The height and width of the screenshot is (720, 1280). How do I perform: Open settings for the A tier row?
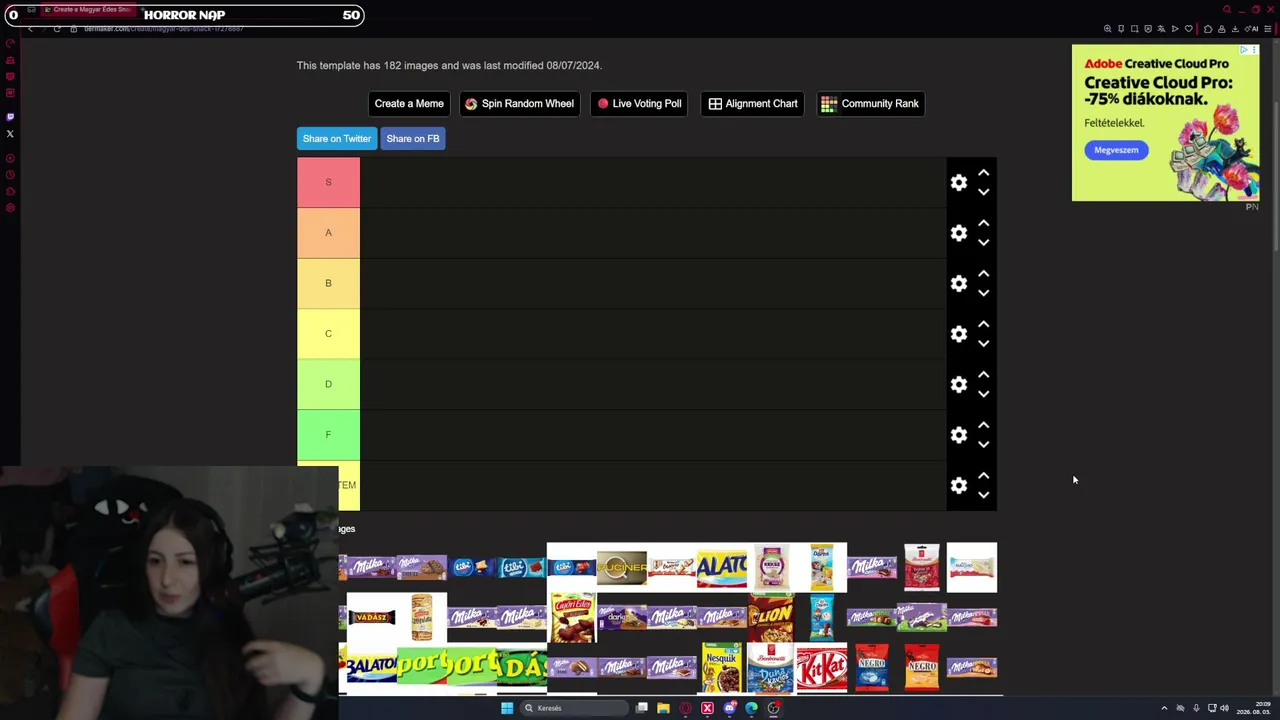coord(959,233)
